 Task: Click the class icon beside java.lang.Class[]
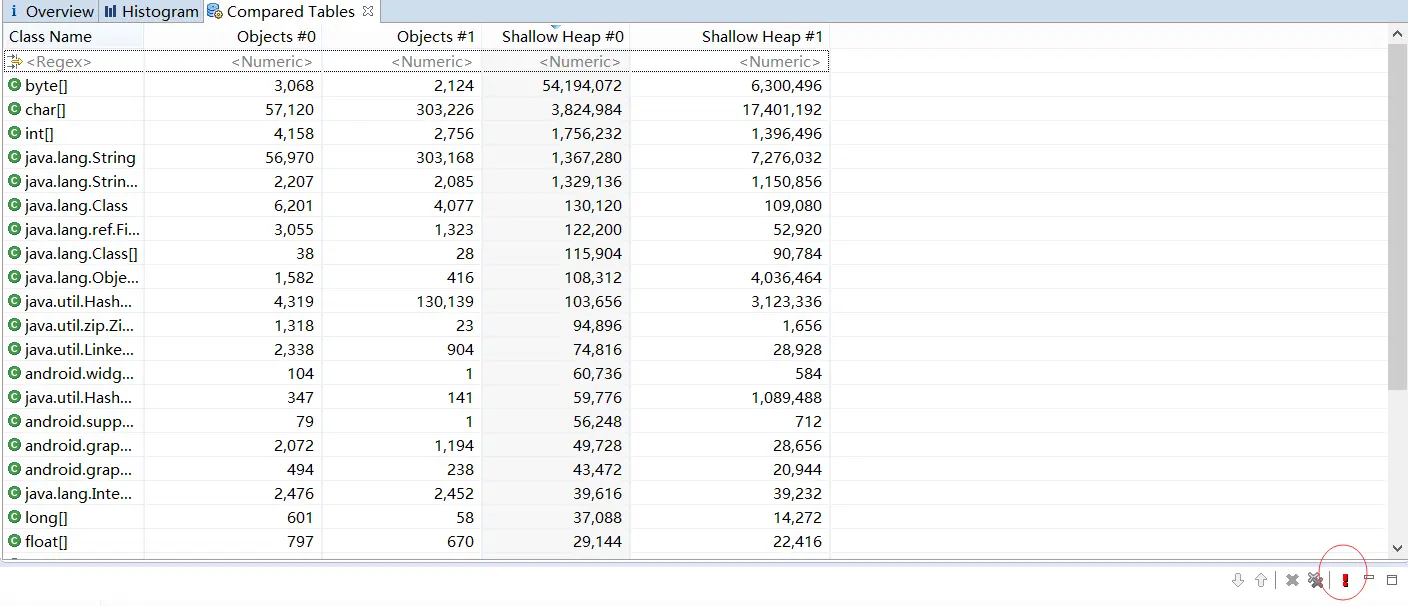[x=14, y=253]
